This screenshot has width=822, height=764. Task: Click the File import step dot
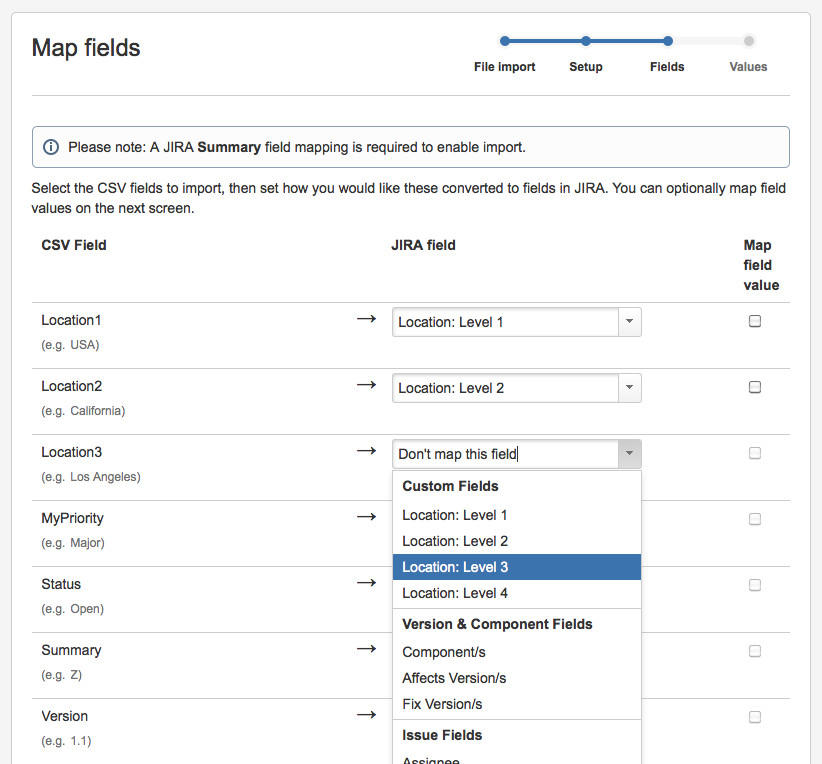(x=505, y=41)
